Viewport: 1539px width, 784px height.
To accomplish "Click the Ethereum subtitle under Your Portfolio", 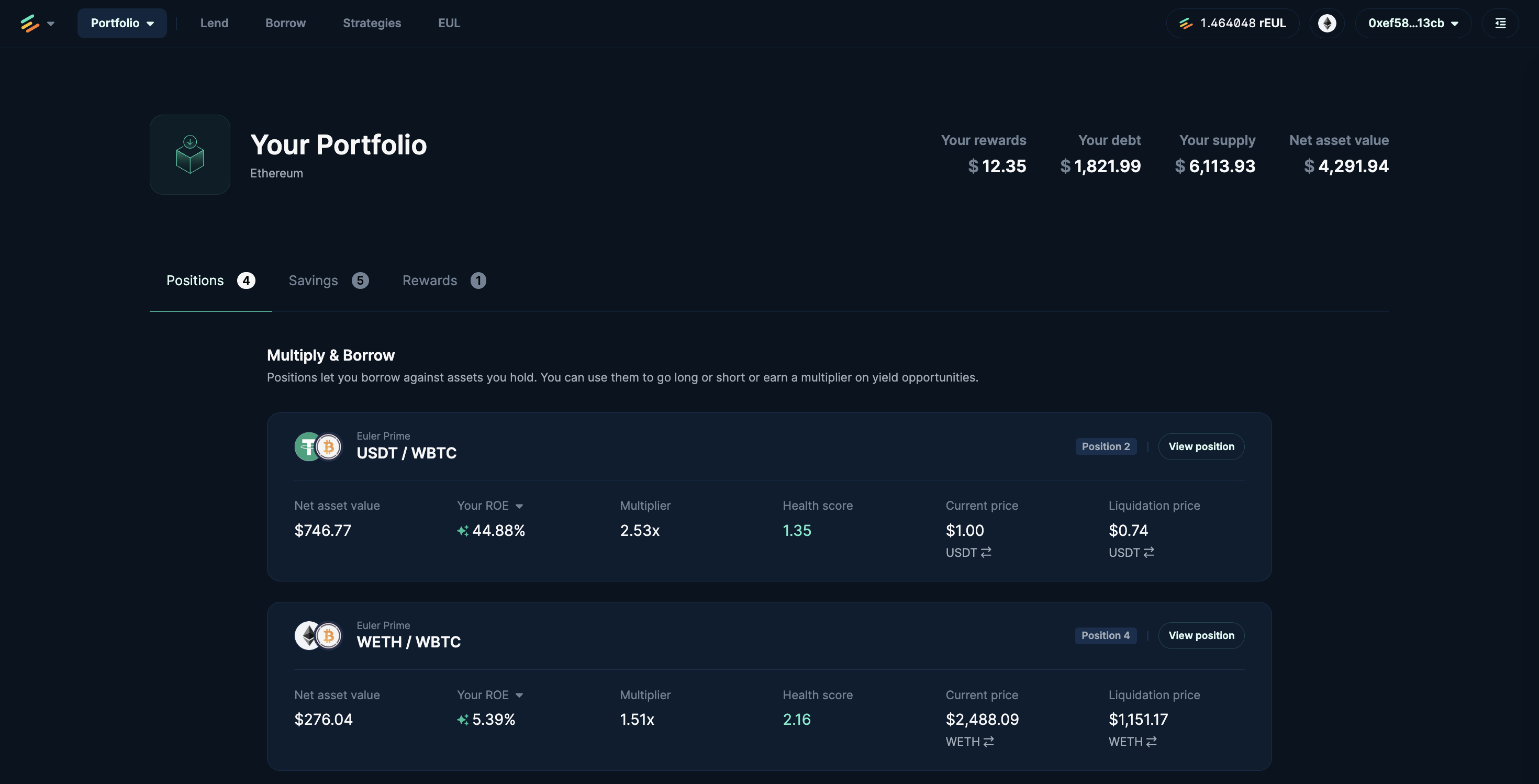I will click(276, 173).
